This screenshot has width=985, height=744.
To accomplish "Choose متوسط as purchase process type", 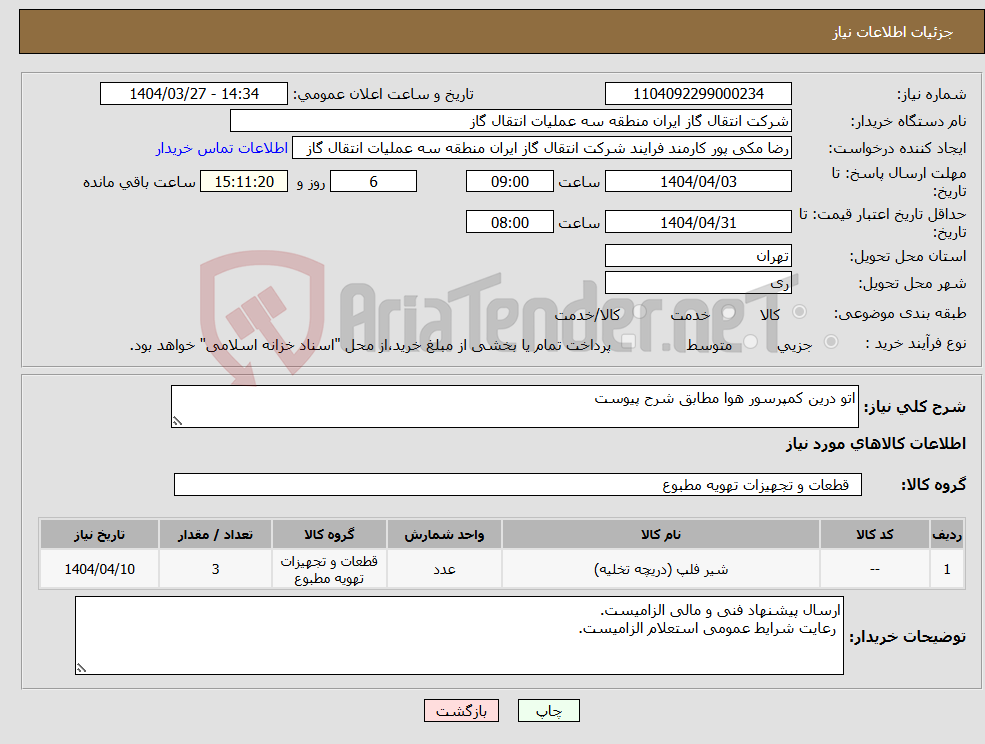I will point(751,341).
